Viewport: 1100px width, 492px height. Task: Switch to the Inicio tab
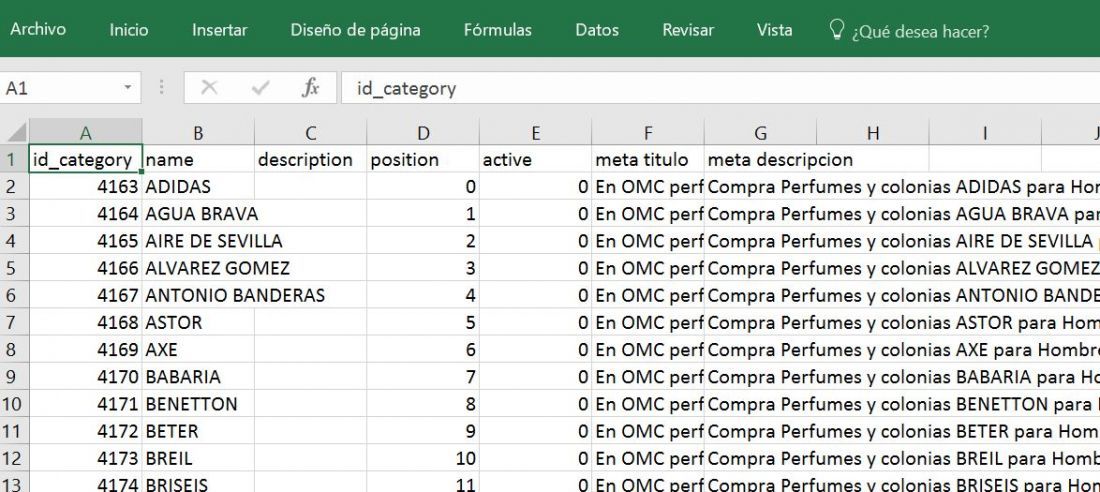pyautogui.click(x=128, y=29)
